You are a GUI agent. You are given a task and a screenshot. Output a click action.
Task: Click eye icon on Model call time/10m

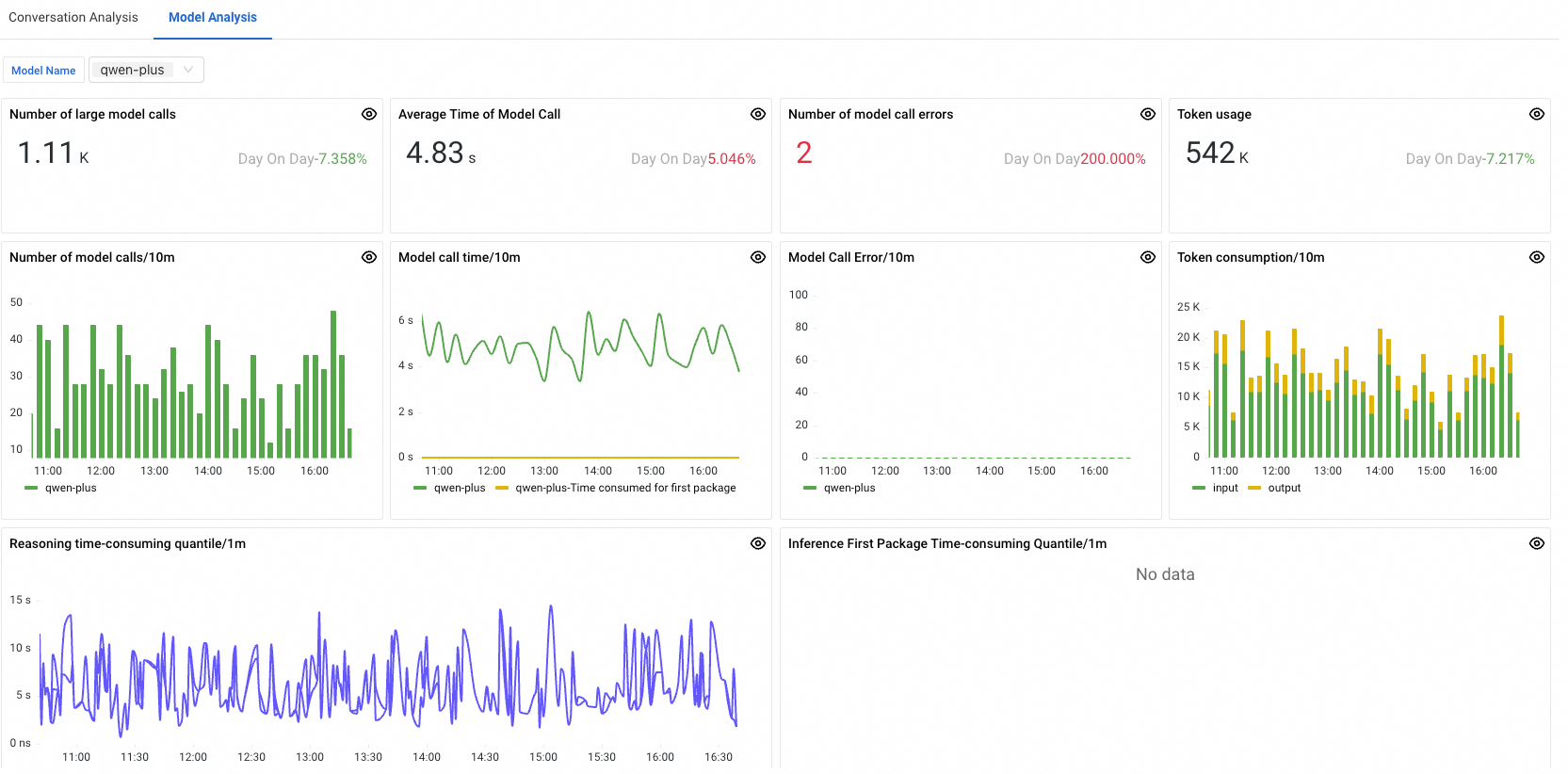pyautogui.click(x=758, y=257)
